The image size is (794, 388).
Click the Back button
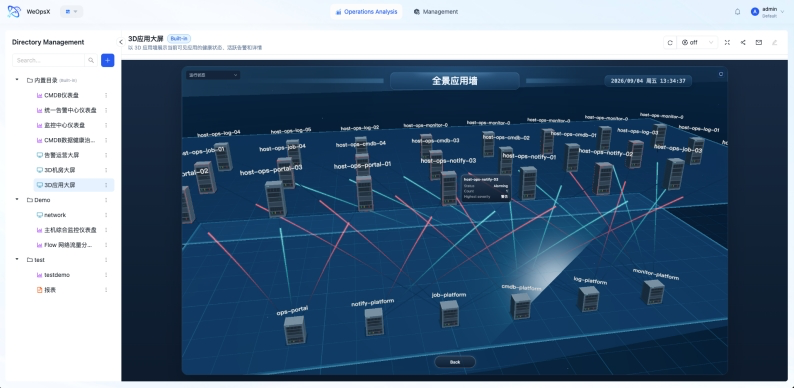pyautogui.click(x=455, y=362)
